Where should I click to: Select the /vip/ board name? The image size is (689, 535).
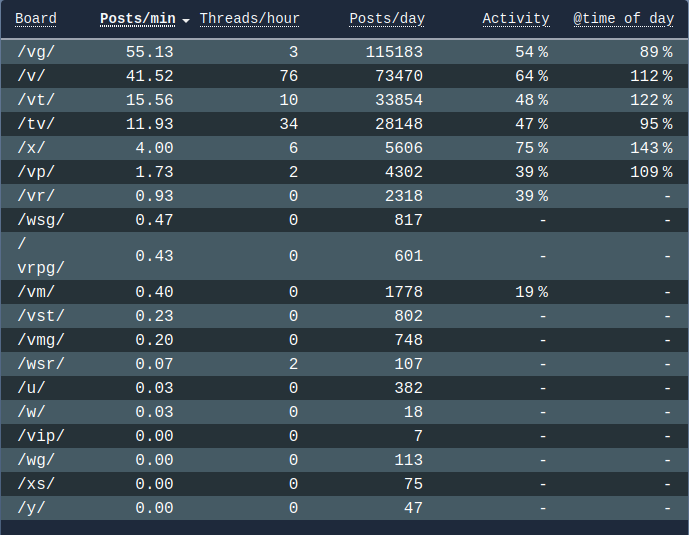[41, 436]
